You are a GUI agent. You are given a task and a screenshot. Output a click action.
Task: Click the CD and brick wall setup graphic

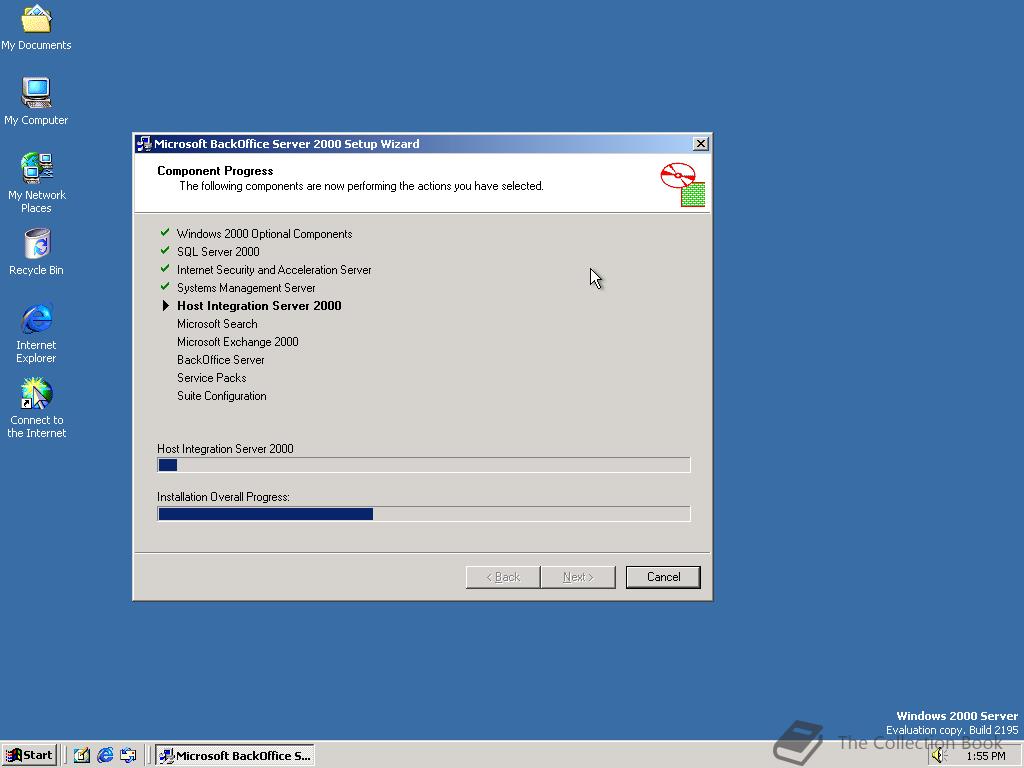pyautogui.click(x=682, y=185)
